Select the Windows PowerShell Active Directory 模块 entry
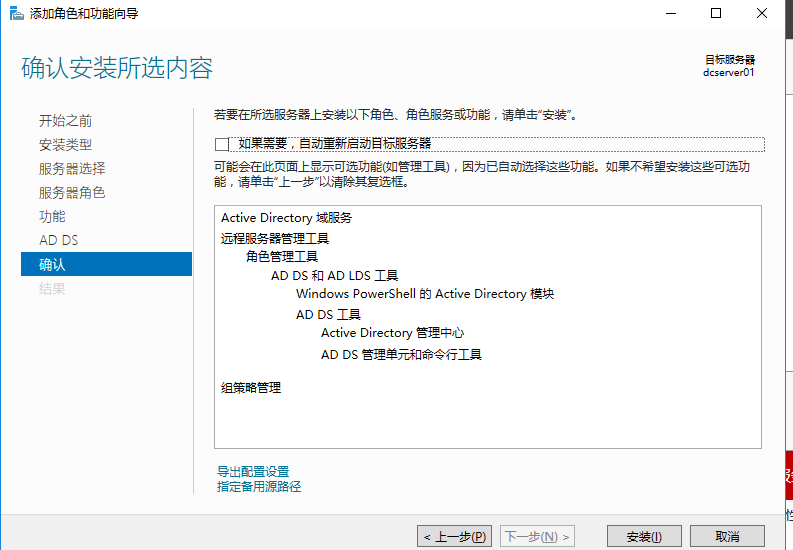 click(x=425, y=294)
